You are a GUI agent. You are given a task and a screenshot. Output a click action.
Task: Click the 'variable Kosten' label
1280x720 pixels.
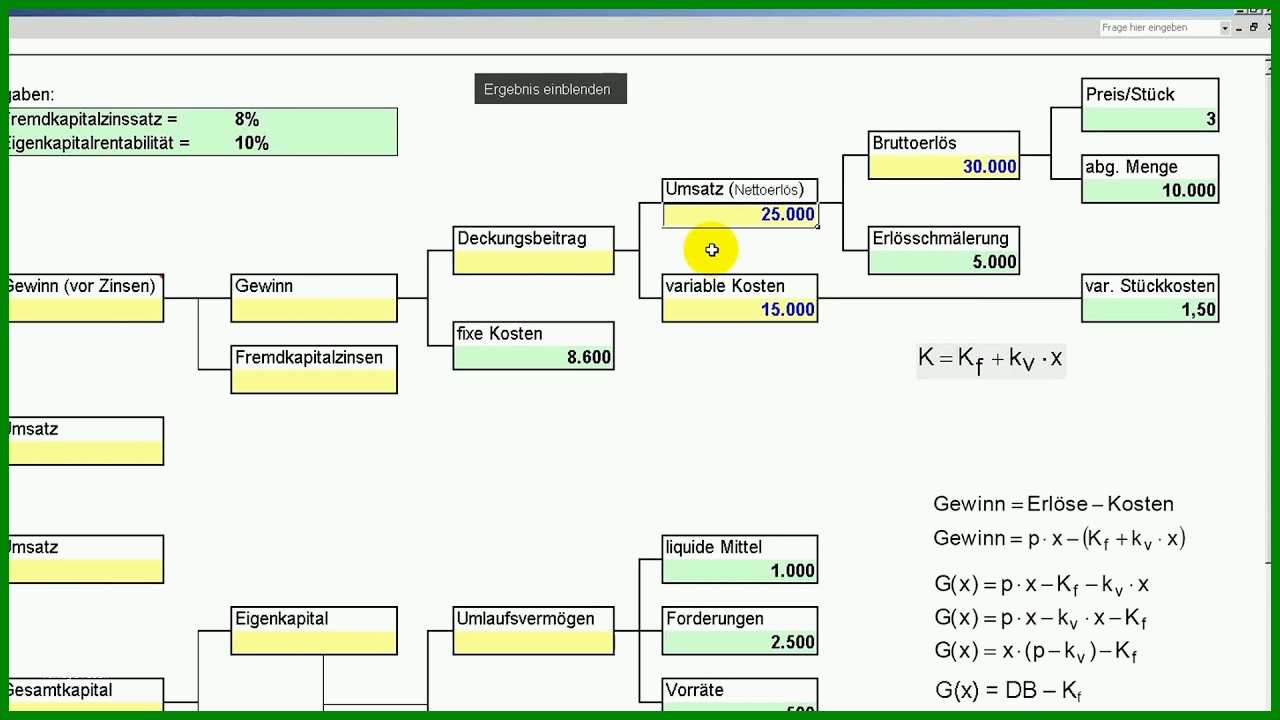(725, 286)
